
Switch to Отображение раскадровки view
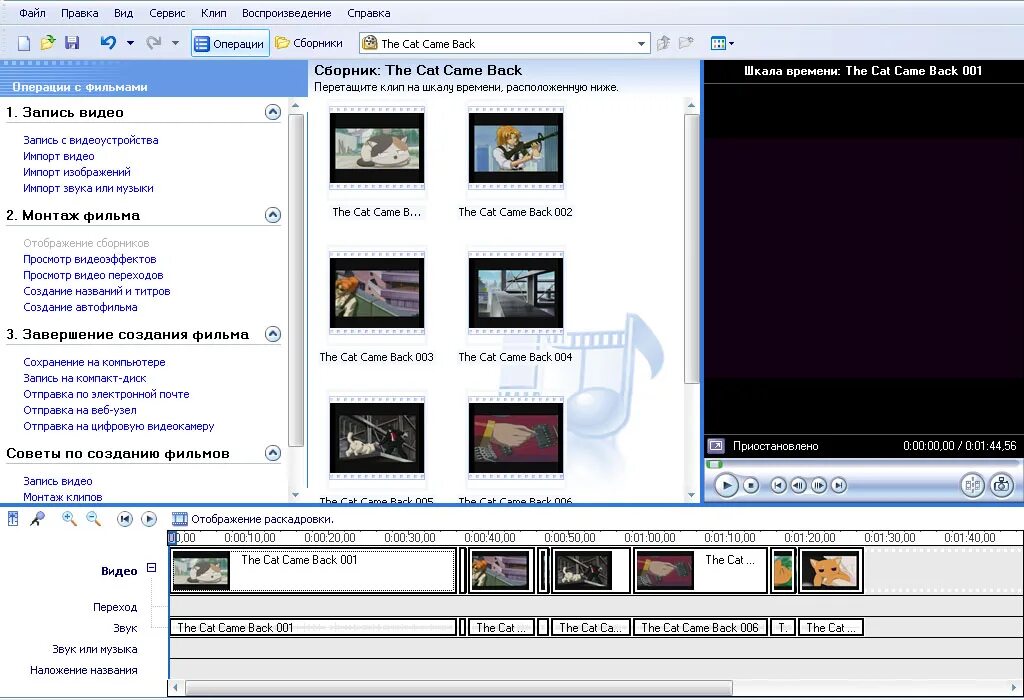point(253,519)
